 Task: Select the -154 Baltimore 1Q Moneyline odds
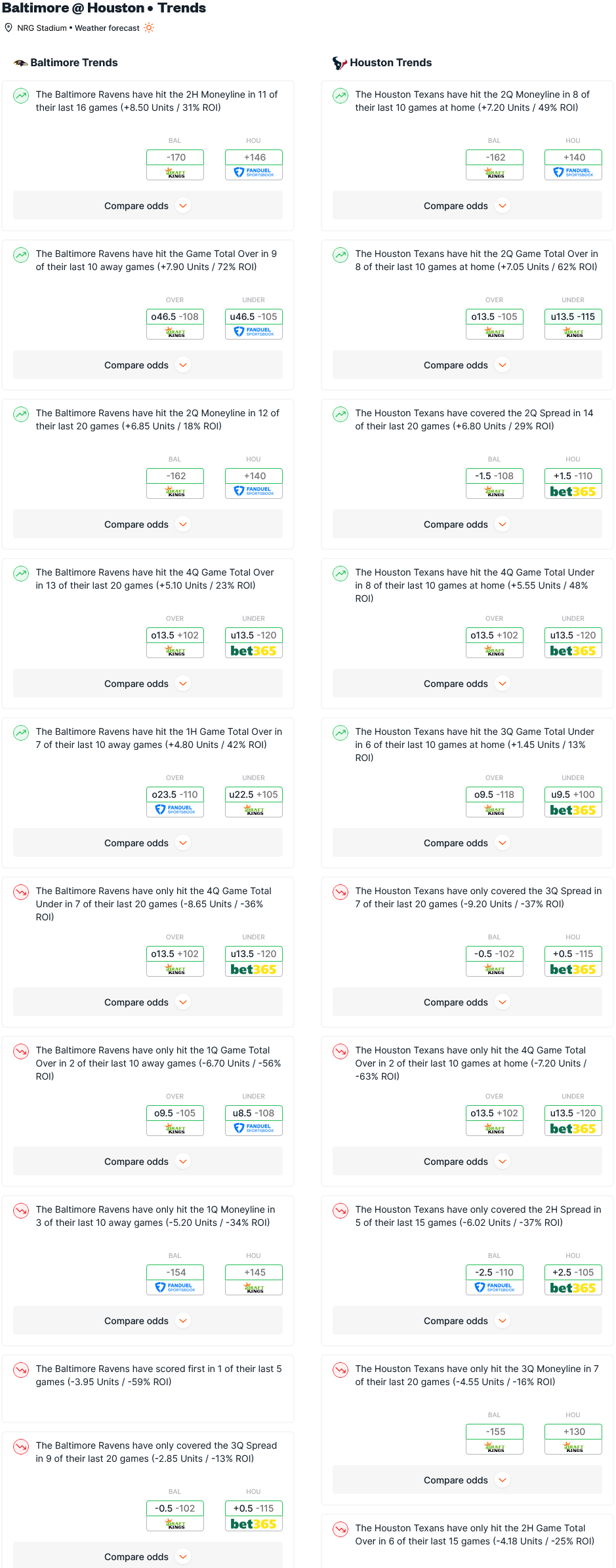(175, 1272)
